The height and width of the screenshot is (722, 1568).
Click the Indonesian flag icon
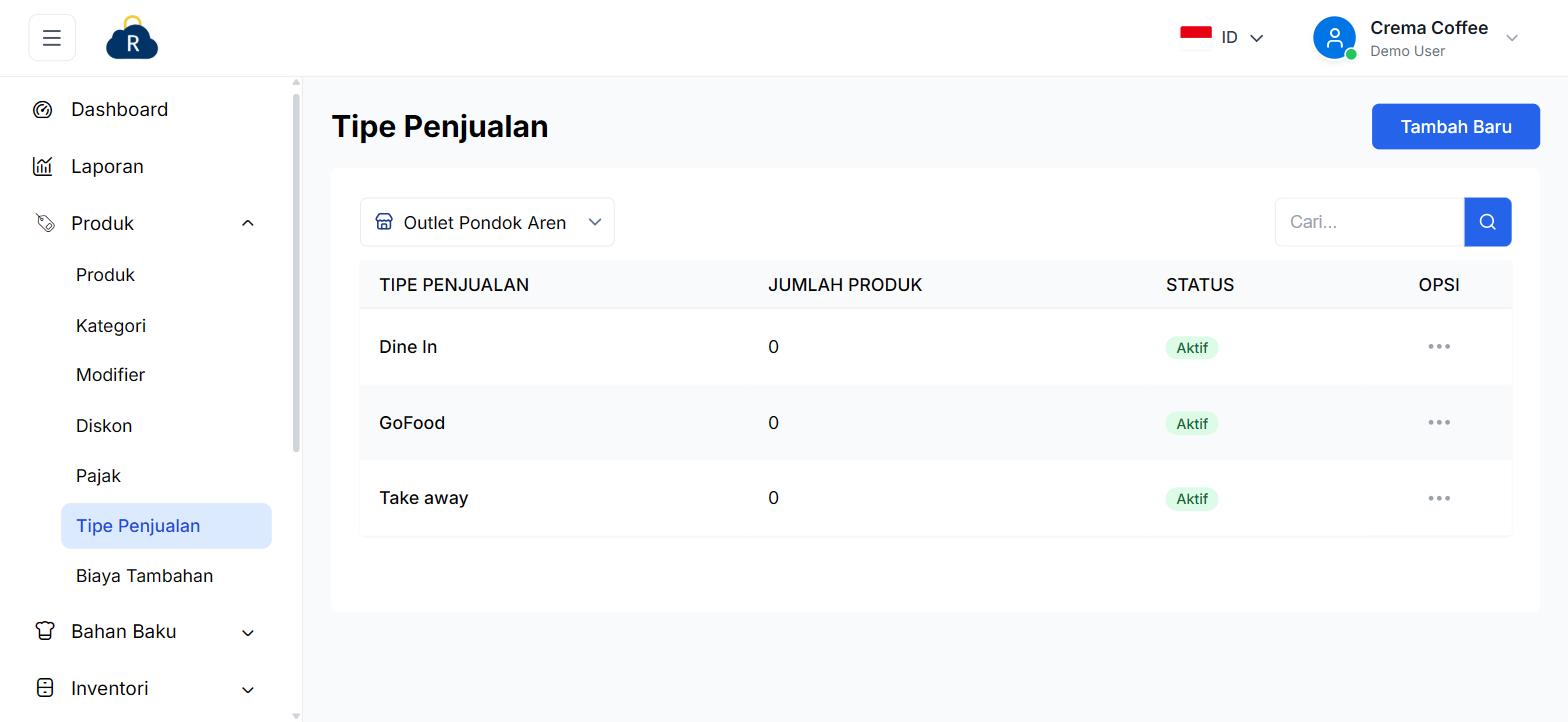(x=1196, y=37)
